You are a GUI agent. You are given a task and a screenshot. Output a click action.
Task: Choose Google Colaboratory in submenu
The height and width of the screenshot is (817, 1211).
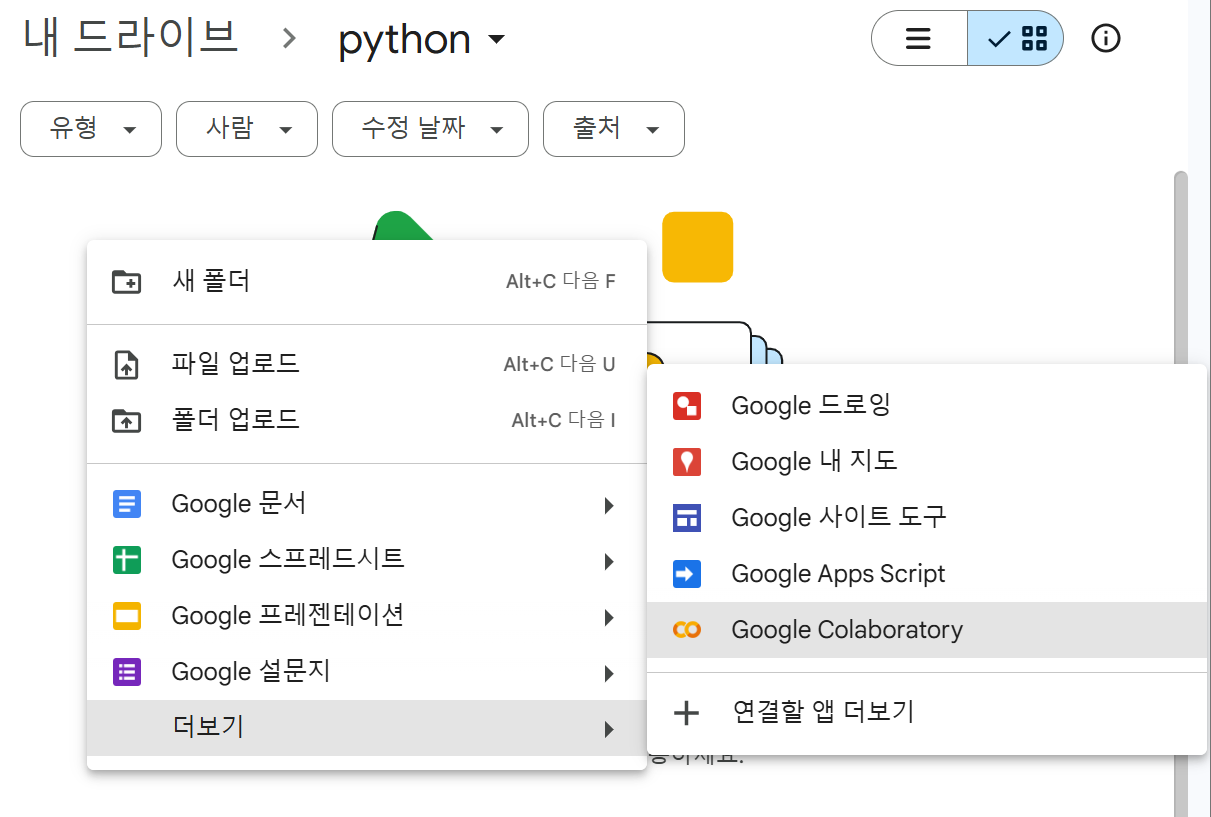[927, 629]
